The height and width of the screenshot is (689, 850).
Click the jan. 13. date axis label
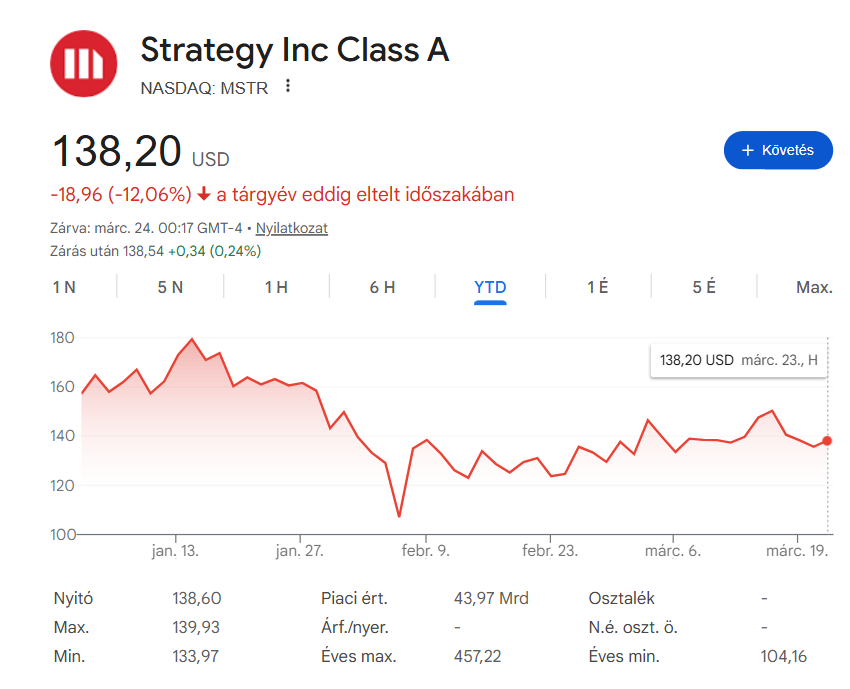pos(175,551)
